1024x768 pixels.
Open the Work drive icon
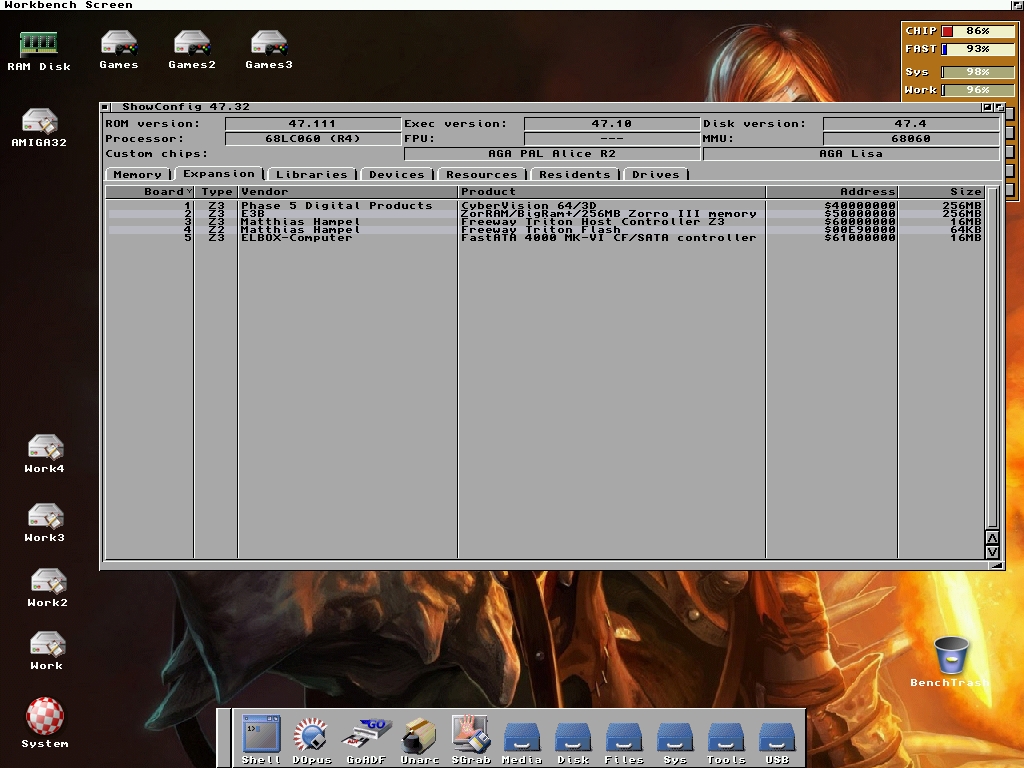(46, 650)
